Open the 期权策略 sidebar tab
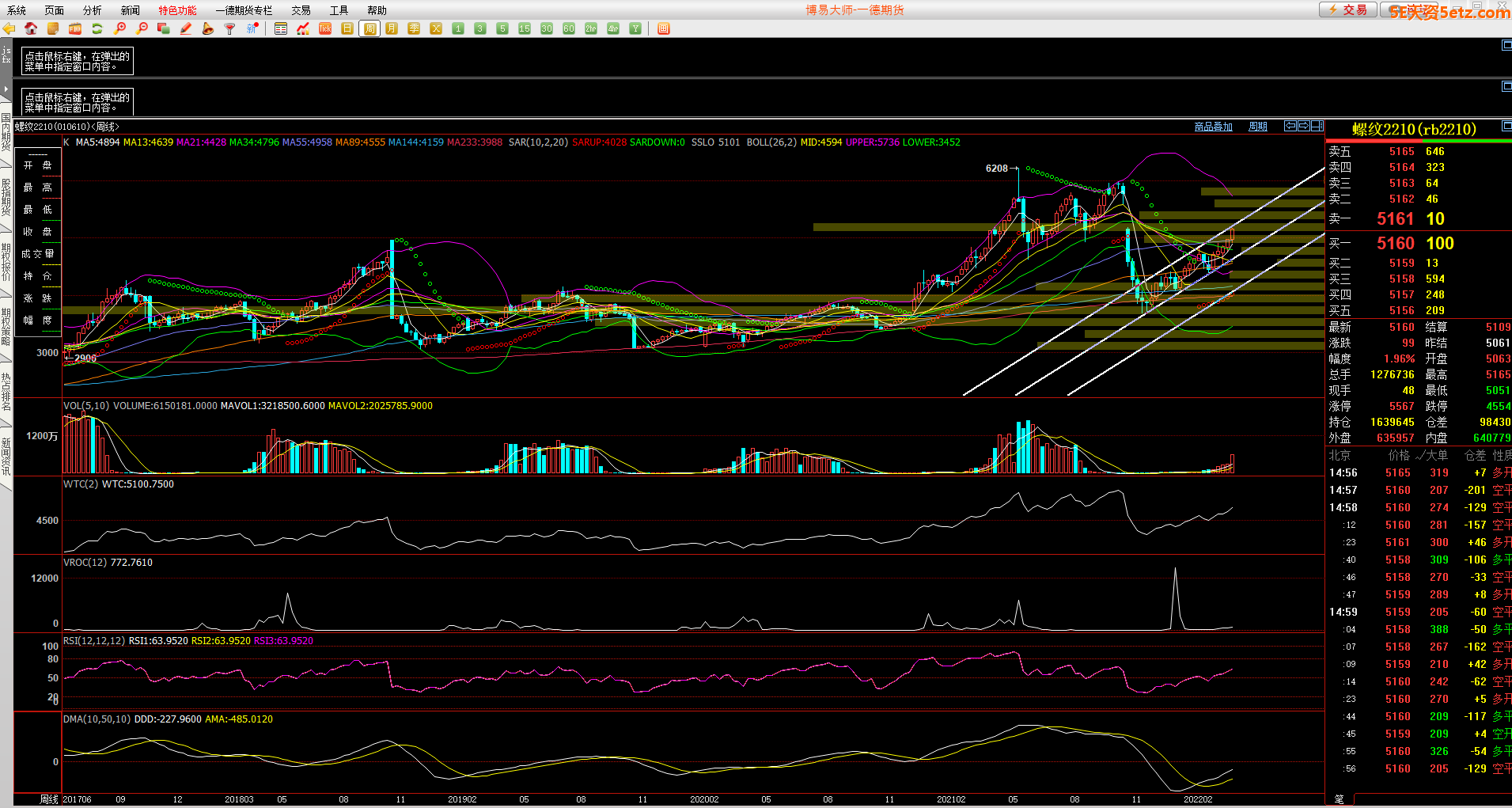The width and height of the screenshot is (1512, 808). (6, 327)
